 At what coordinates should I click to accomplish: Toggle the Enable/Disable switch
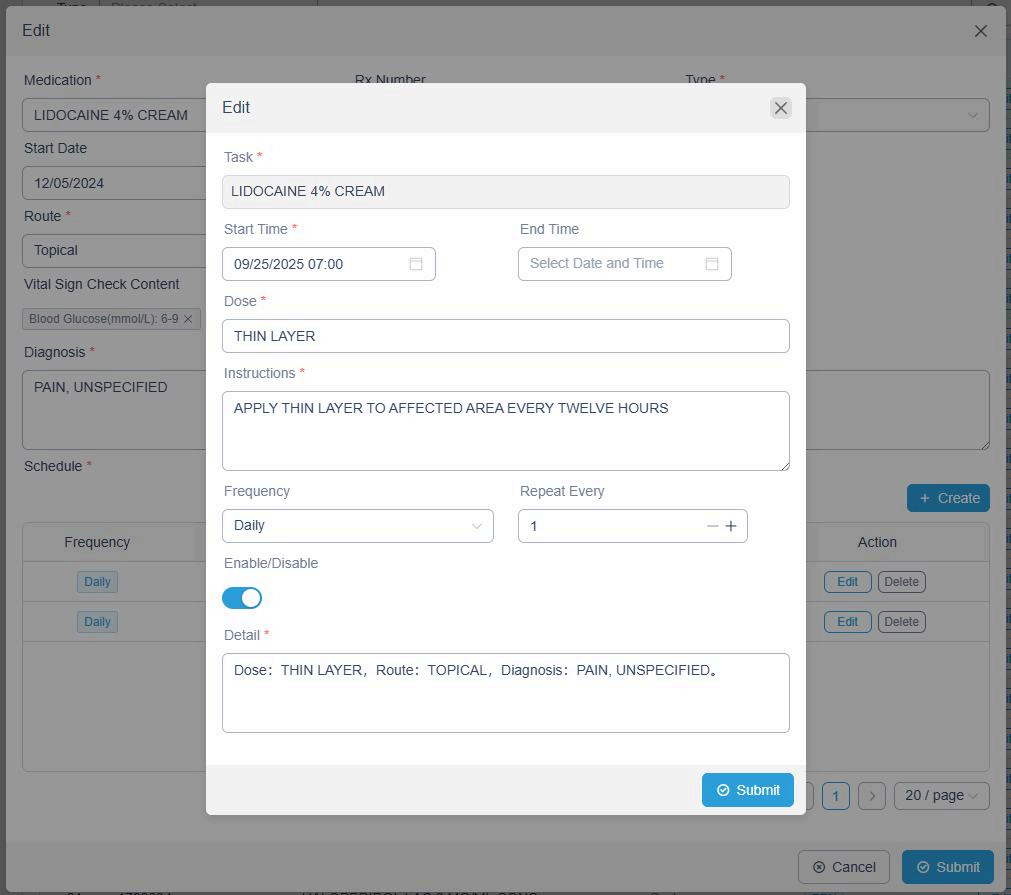click(242, 598)
